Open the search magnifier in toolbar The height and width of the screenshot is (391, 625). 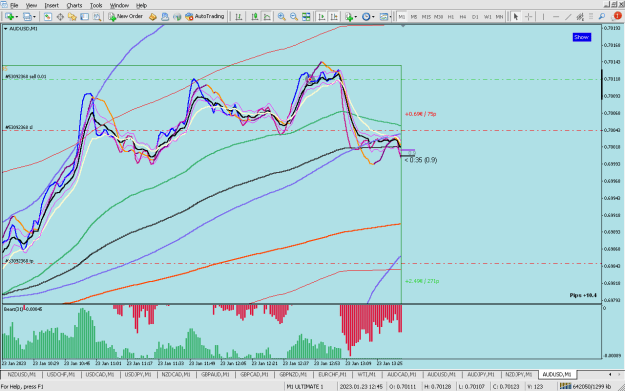[x=602, y=17]
